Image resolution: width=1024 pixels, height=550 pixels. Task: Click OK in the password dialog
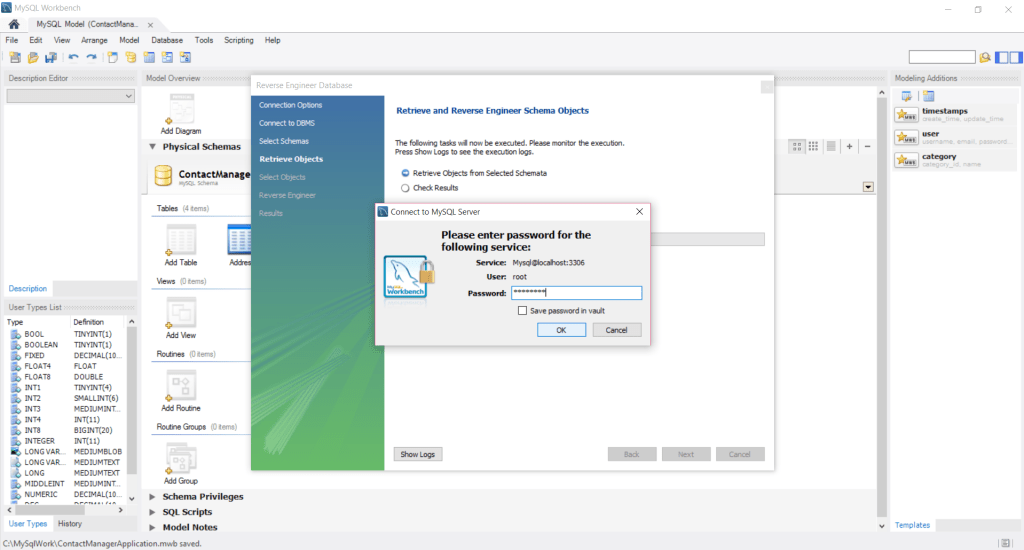point(561,331)
